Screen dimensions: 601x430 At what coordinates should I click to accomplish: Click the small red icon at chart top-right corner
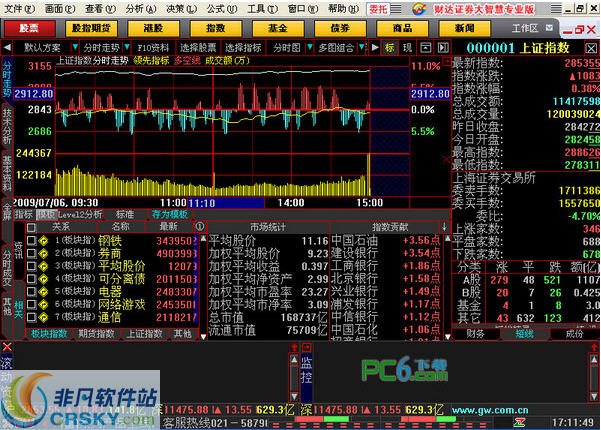[446, 61]
